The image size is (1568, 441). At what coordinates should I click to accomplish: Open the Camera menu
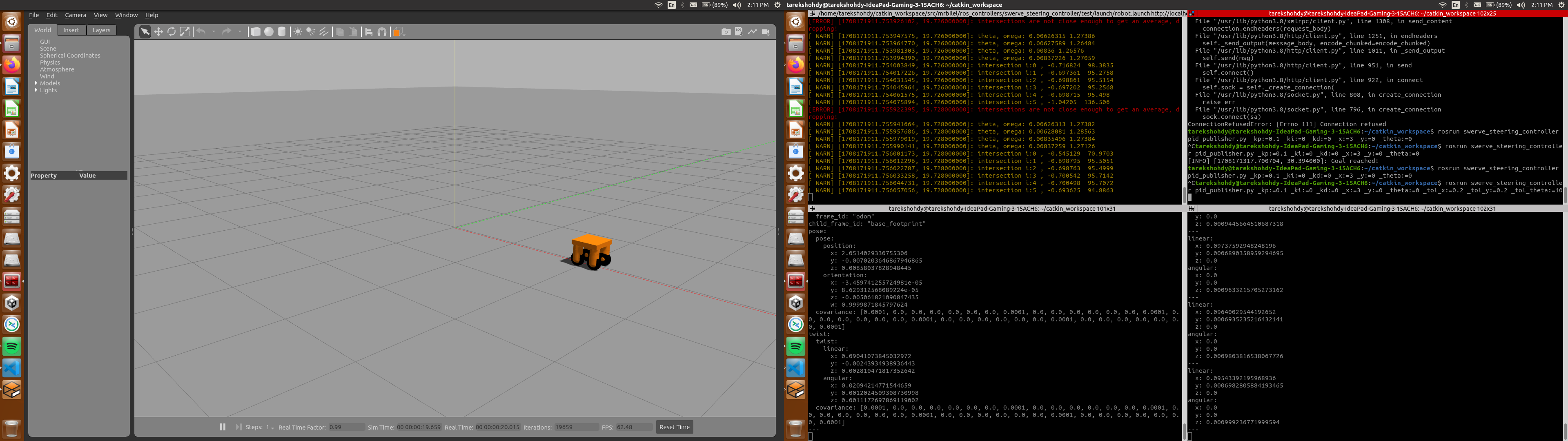click(76, 15)
